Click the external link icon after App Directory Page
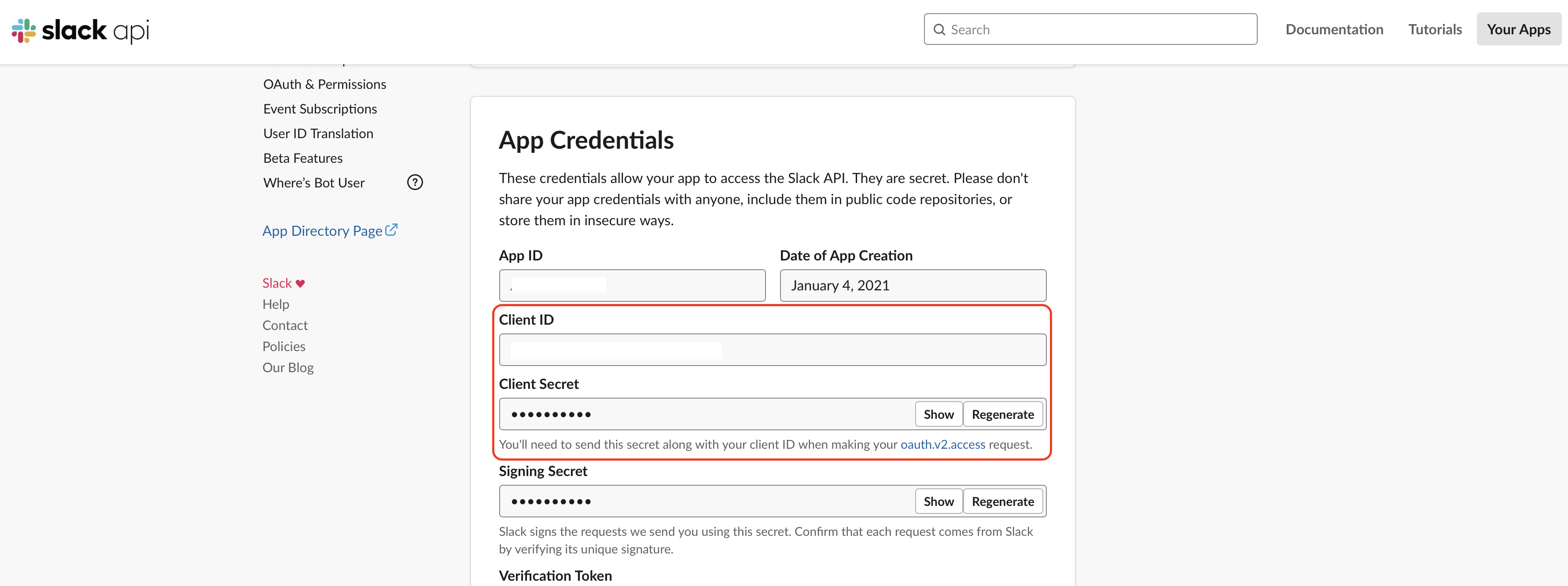Image resolution: width=1568 pixels, height=586 pixels. pyautogui.click(x=392, y=229)
